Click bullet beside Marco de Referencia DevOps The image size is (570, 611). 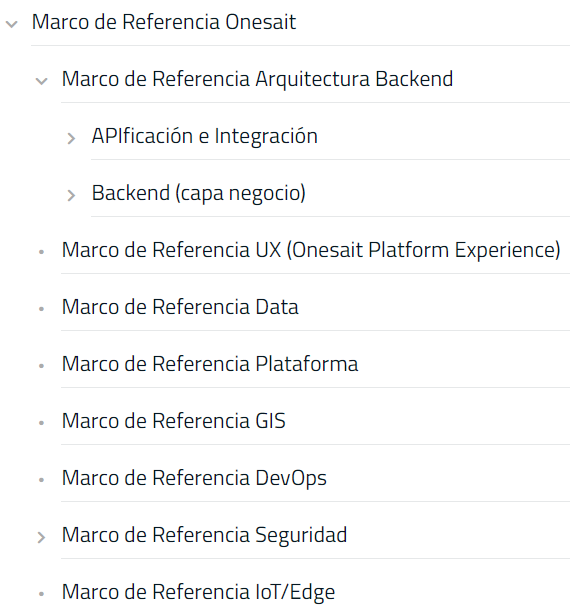[41, 480]
